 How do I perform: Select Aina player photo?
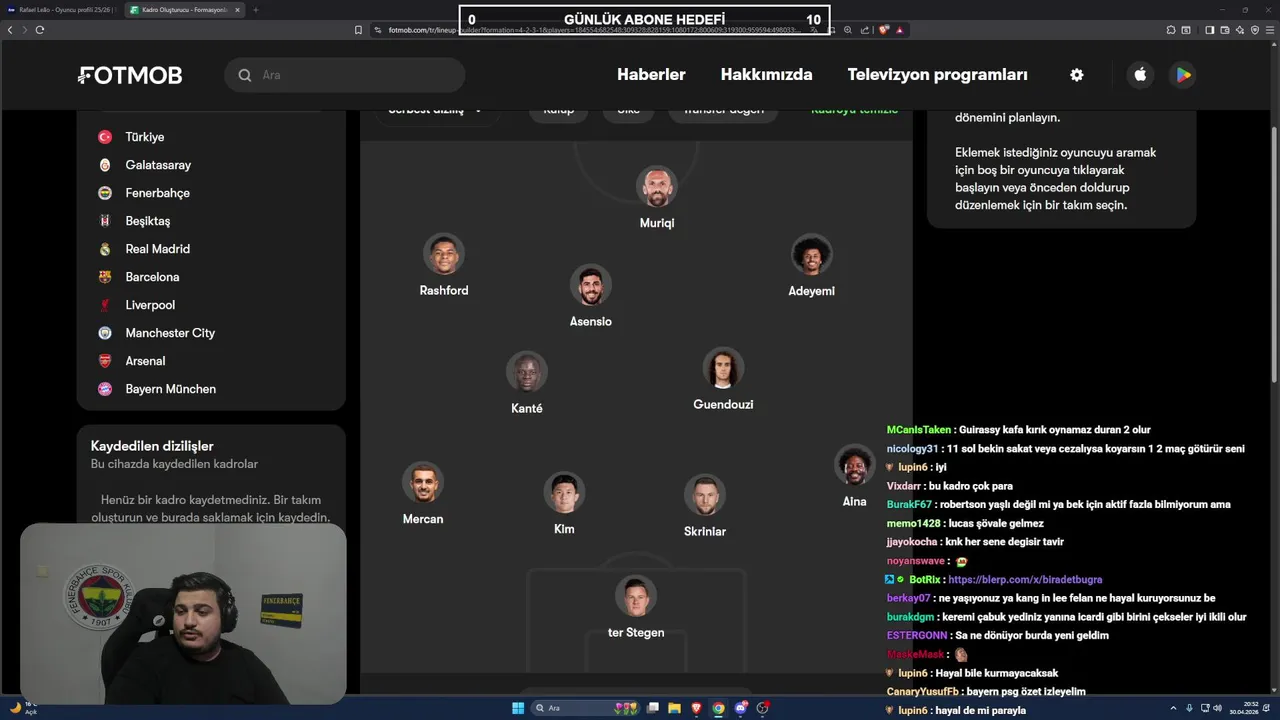(855, 465)
